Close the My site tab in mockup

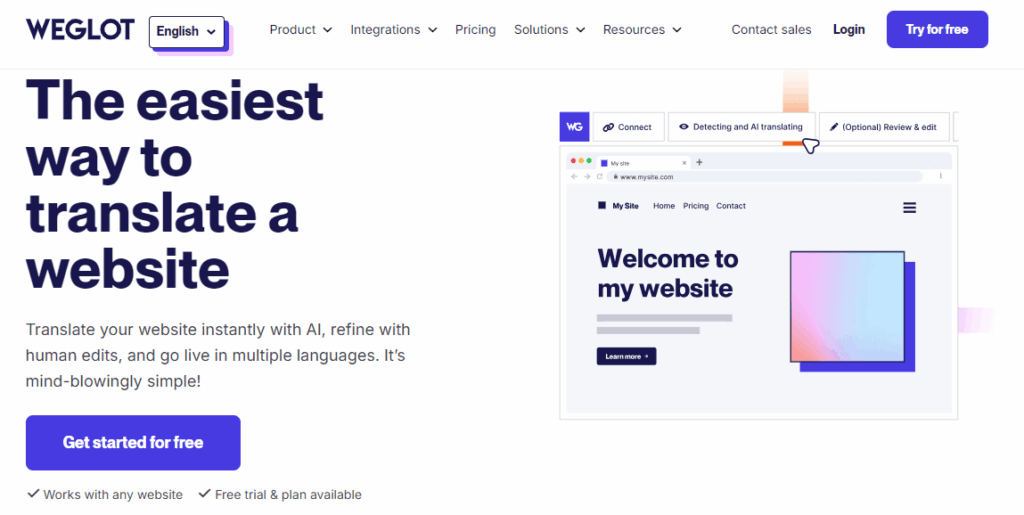(x=684, y=163)
